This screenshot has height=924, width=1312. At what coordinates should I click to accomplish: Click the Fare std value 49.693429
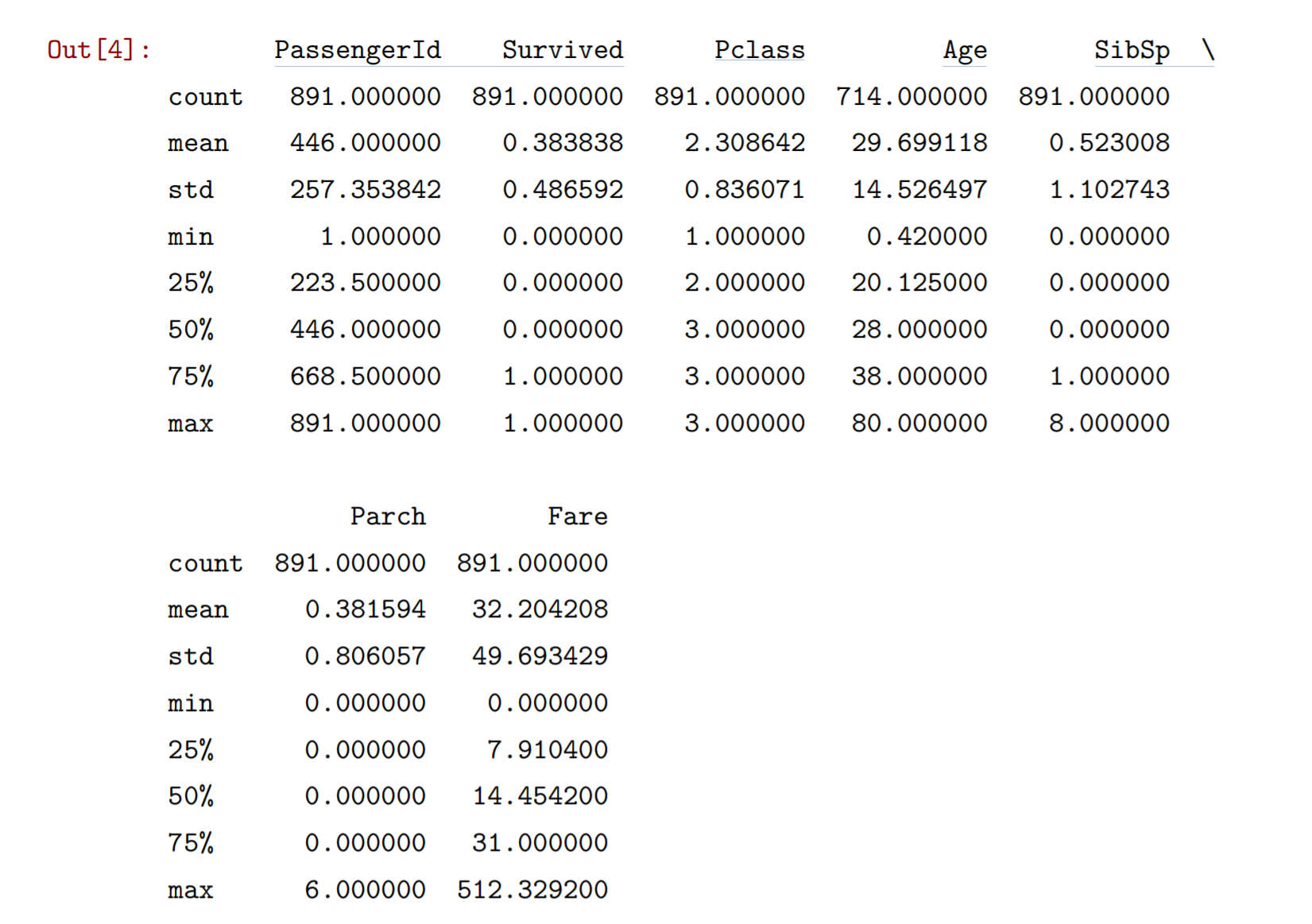[540, 656]
